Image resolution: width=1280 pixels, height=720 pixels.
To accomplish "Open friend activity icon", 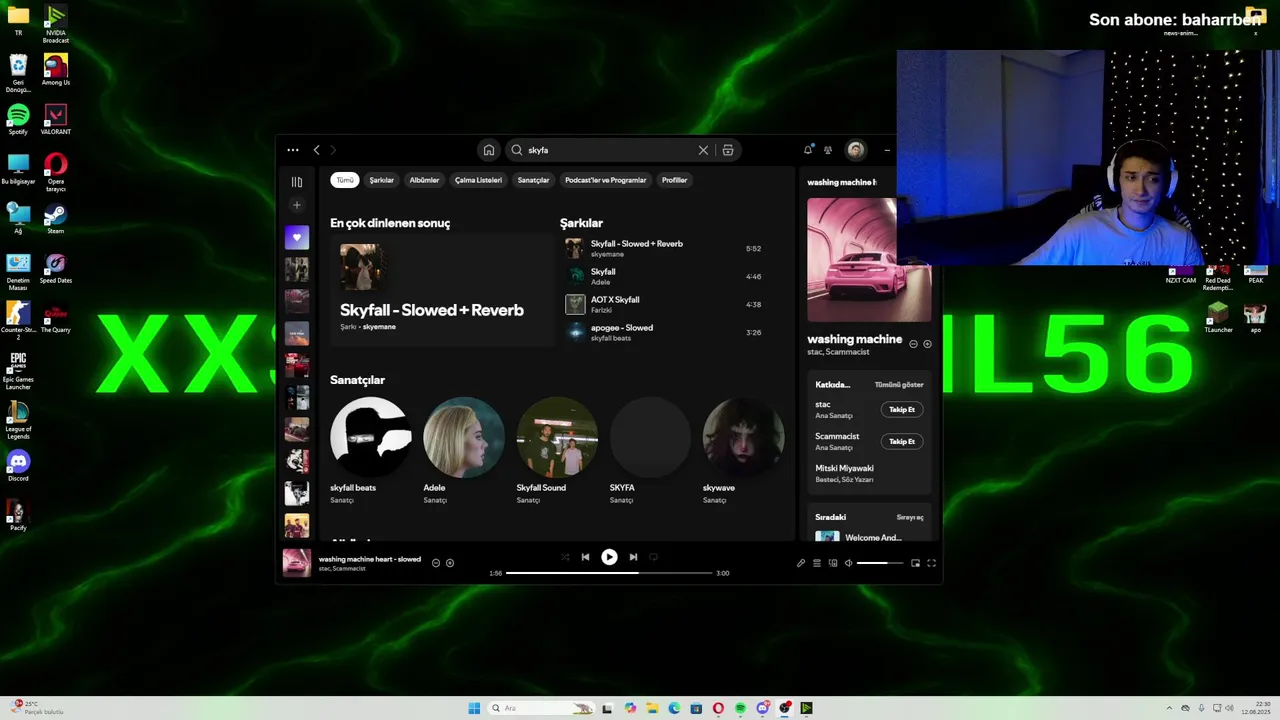I will click(x=828, y=150).
